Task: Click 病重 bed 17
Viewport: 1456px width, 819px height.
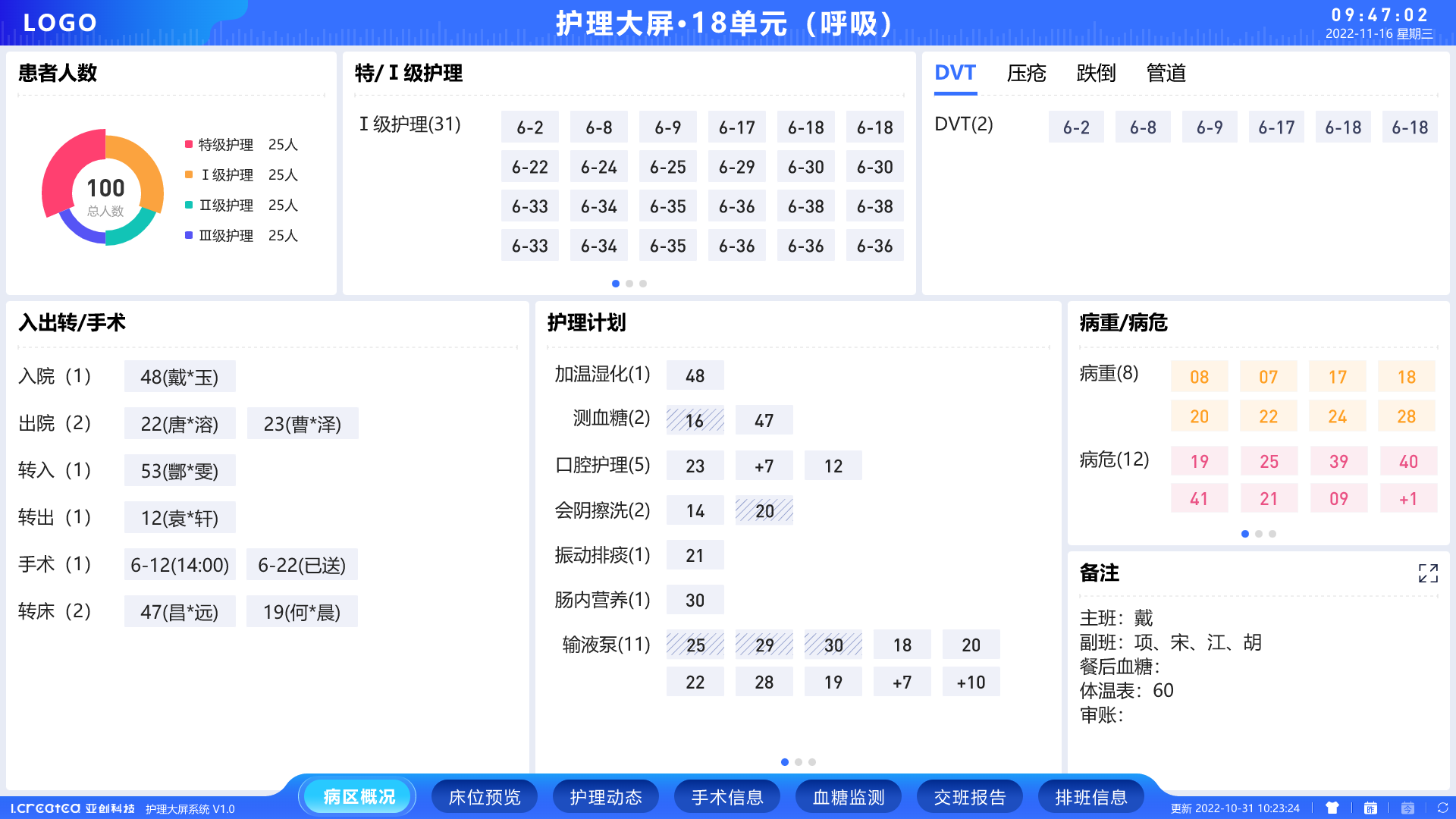Action: (x=1338, y=377)
